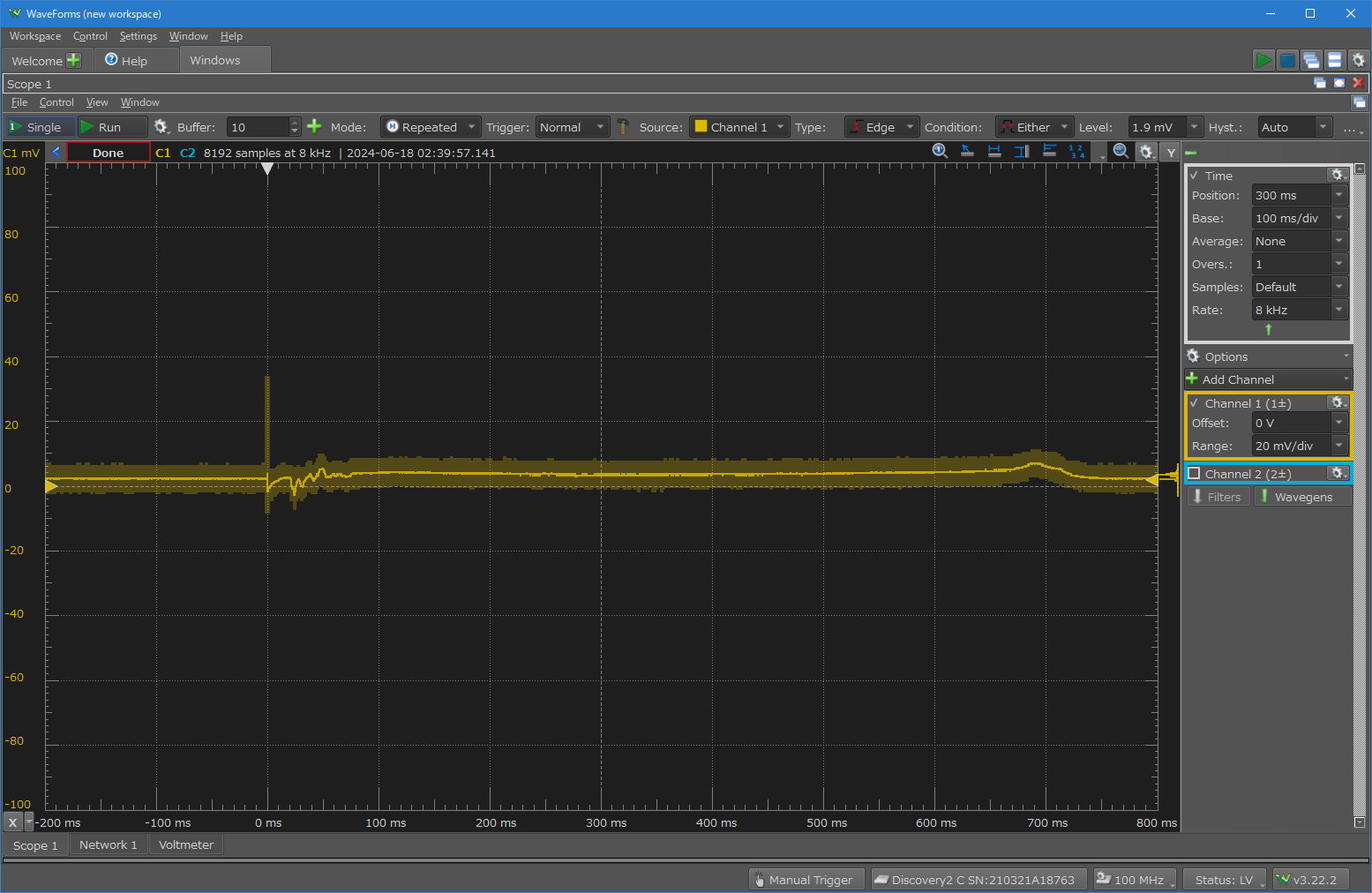Add a buffer with green plus icon
The image size is (1372, 893).
314,127
